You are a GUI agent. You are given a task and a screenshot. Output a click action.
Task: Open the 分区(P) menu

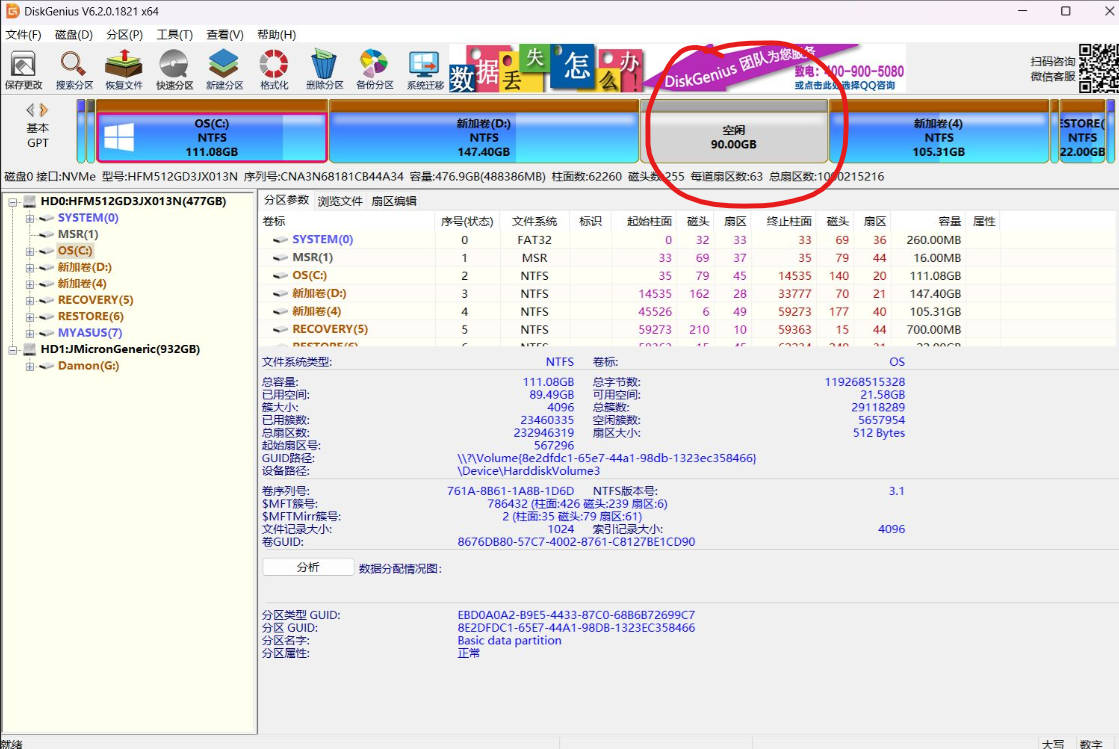tap(124, 34)
